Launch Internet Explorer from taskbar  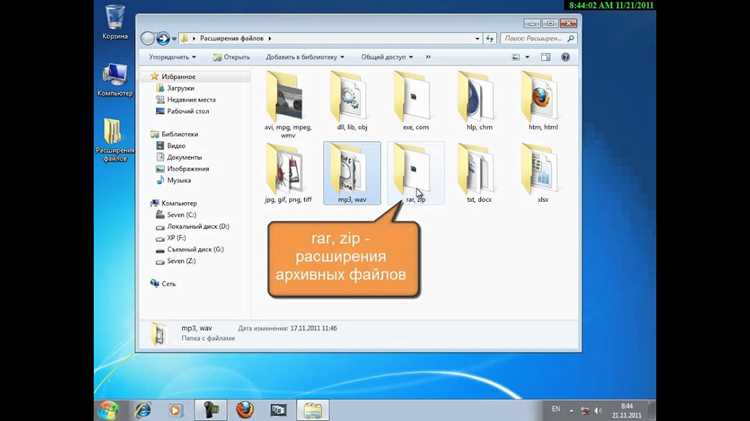click(143, 410)
